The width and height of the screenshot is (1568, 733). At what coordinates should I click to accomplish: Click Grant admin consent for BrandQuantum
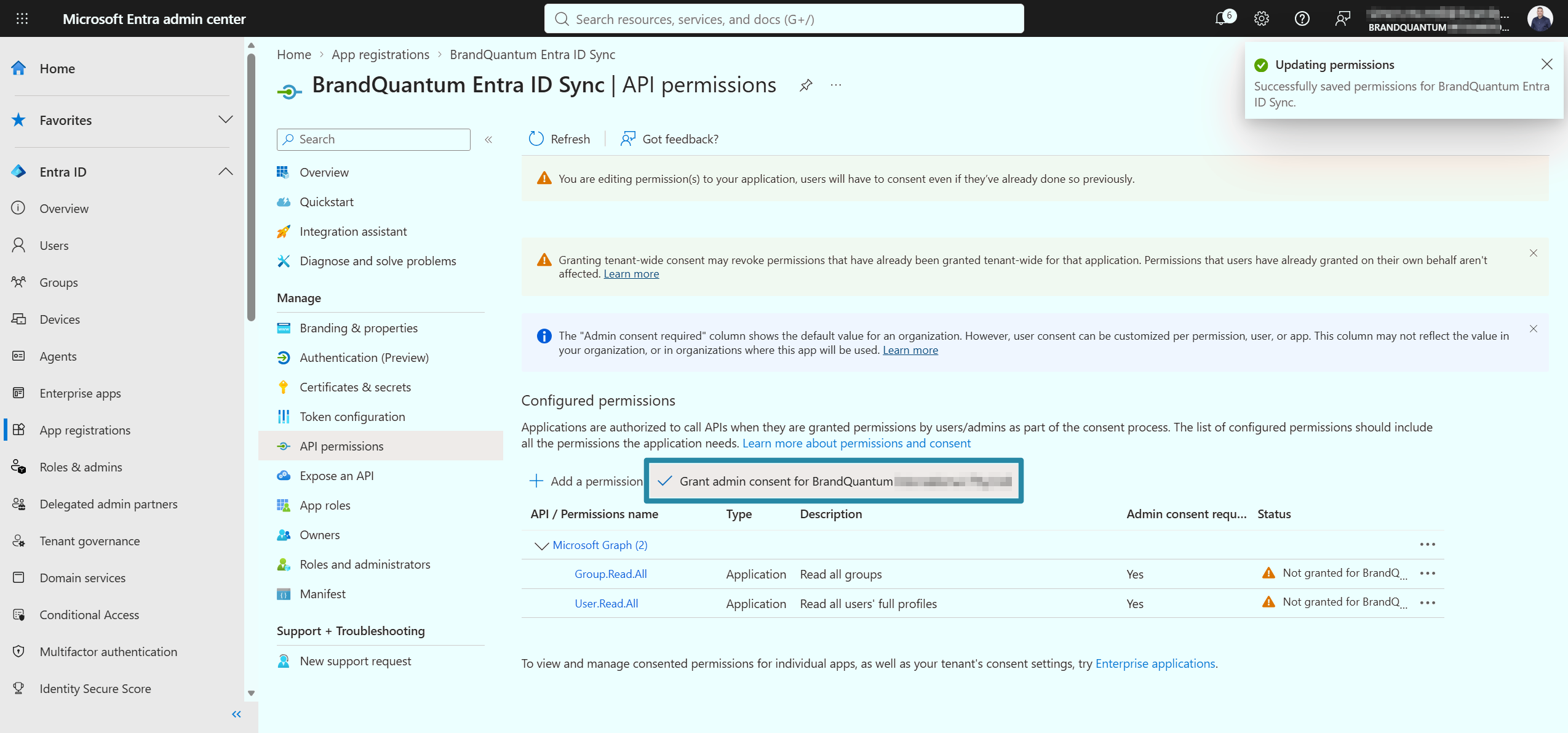pos(834,481)
